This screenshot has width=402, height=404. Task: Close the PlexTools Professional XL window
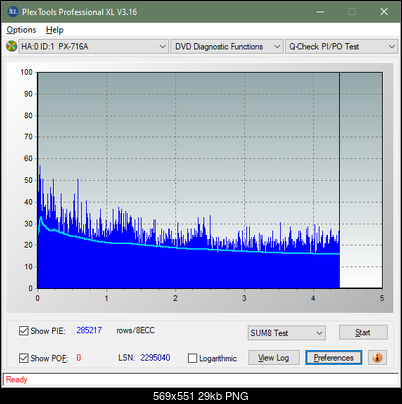384,12
